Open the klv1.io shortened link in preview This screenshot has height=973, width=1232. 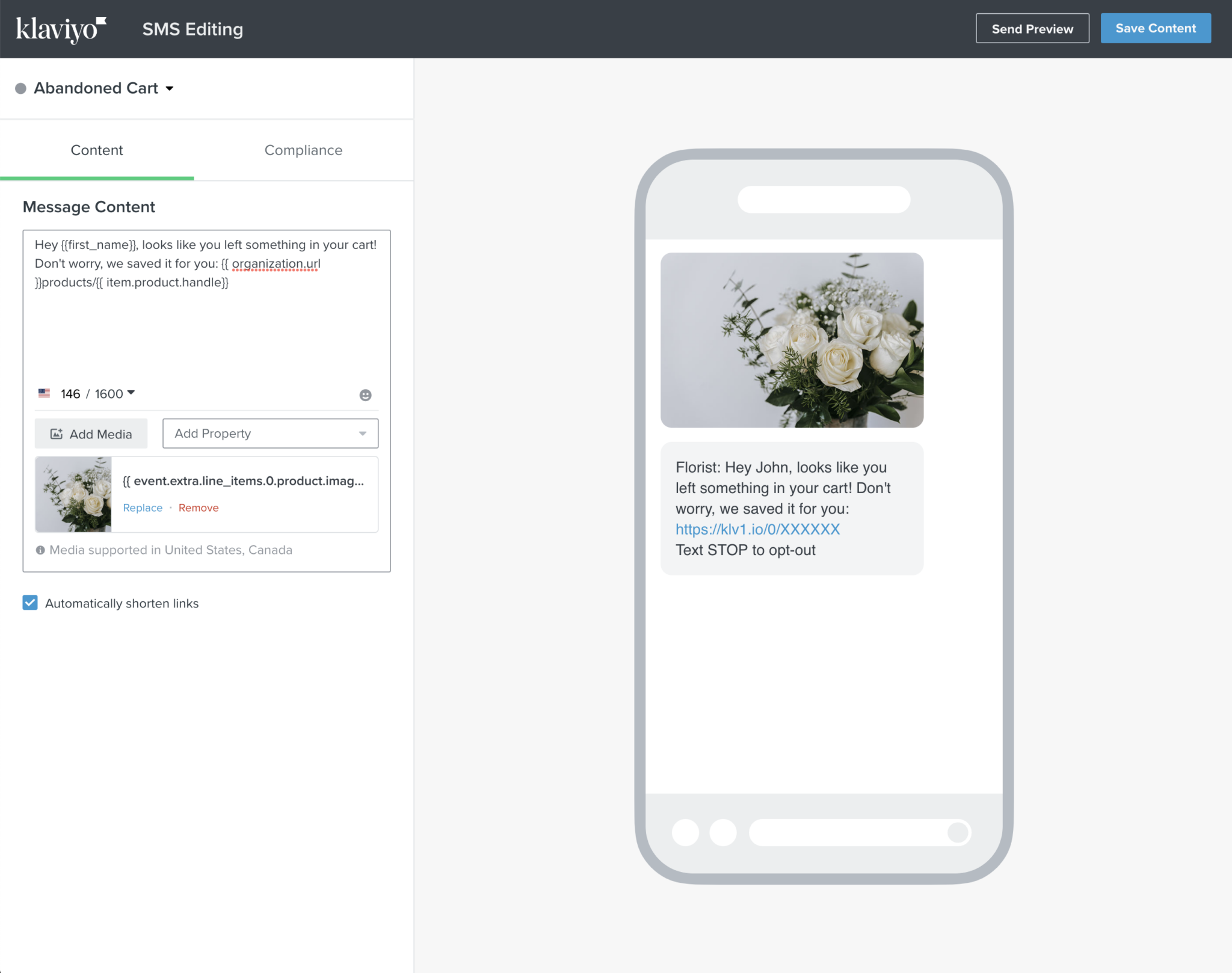click(x=757, y=529)
